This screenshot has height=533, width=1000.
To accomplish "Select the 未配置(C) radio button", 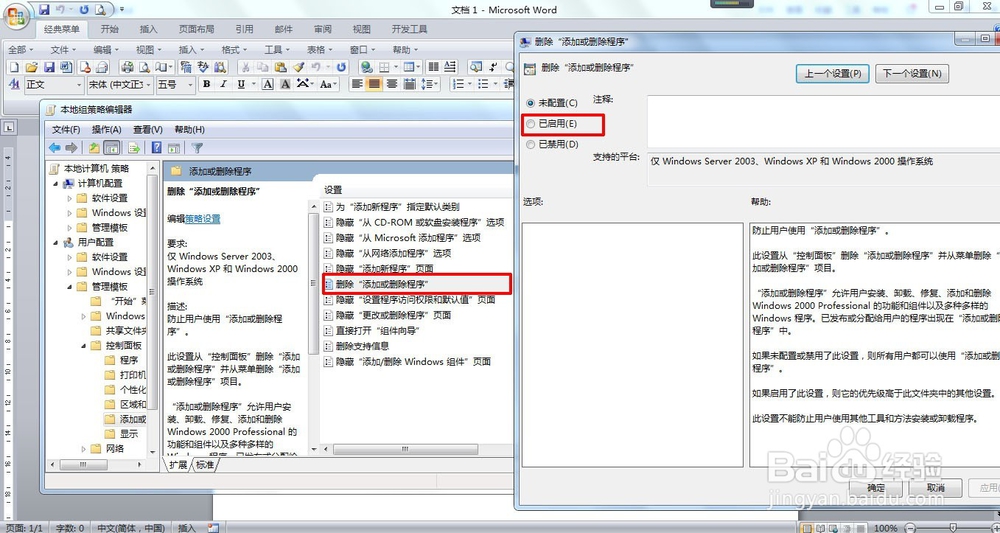I will click(x=531, y=103).
